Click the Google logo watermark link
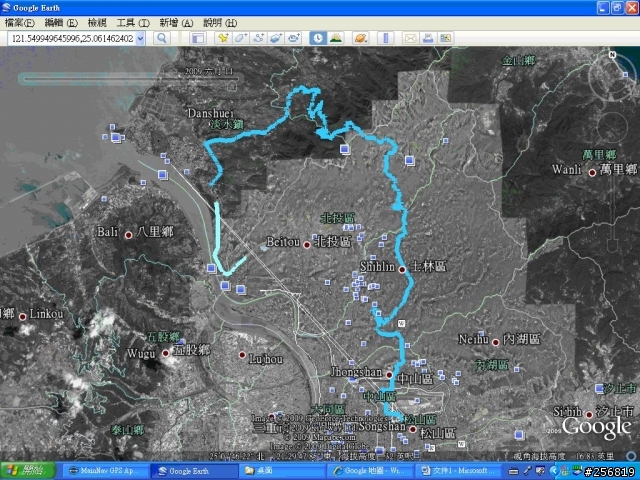This screenshot has width=640, height=480. [x=597, y=428]
